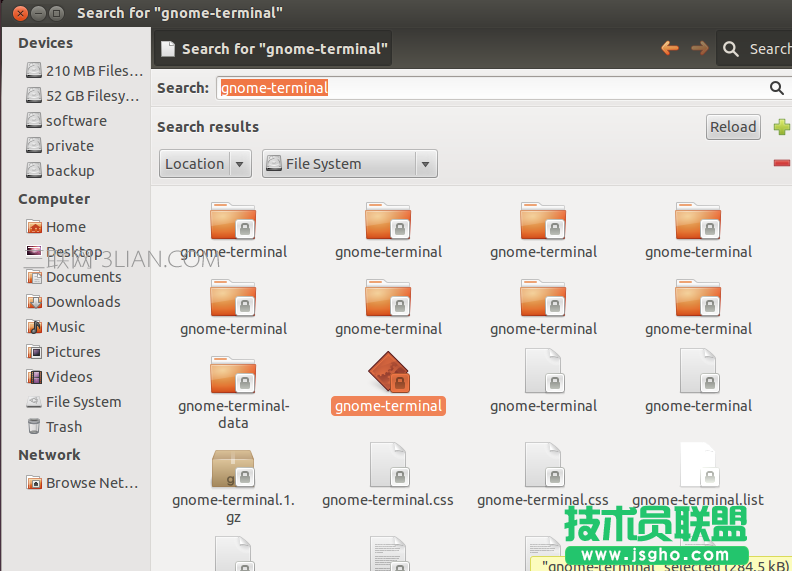The image size is (792, 571).
Task: Click the magnifier icon inside search field
Action: [777, 88]
